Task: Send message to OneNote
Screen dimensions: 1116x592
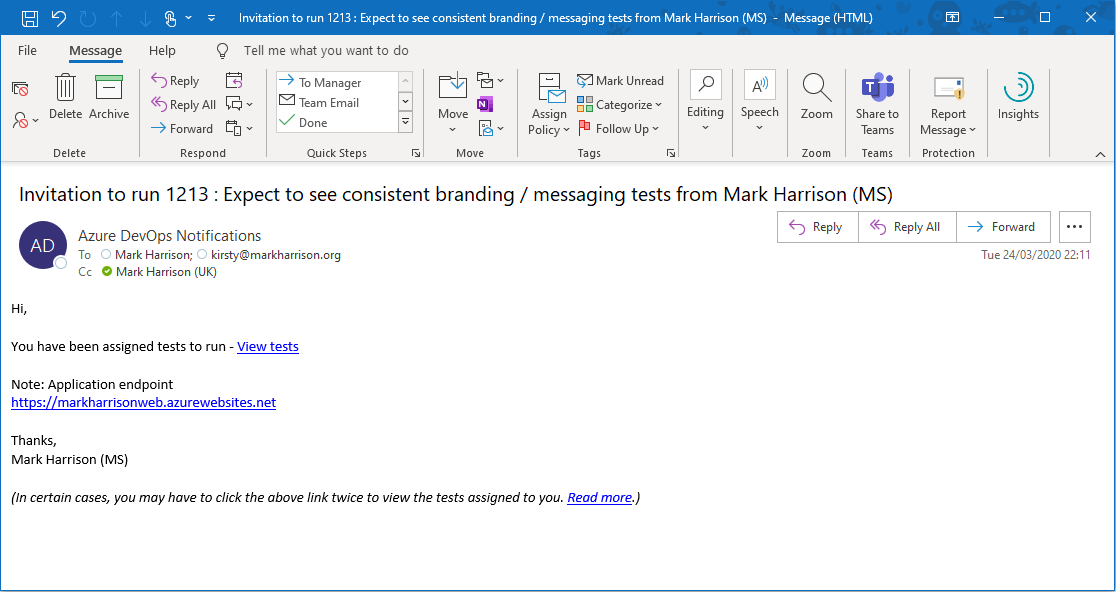Action: pyautogui.click(x=485, y=104)
